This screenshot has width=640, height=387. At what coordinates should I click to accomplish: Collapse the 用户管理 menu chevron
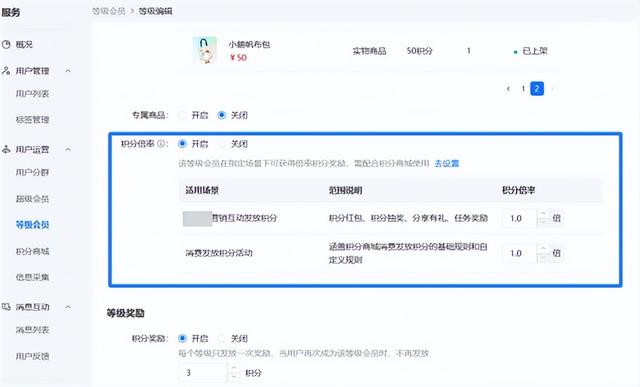[x=68, y=71]
